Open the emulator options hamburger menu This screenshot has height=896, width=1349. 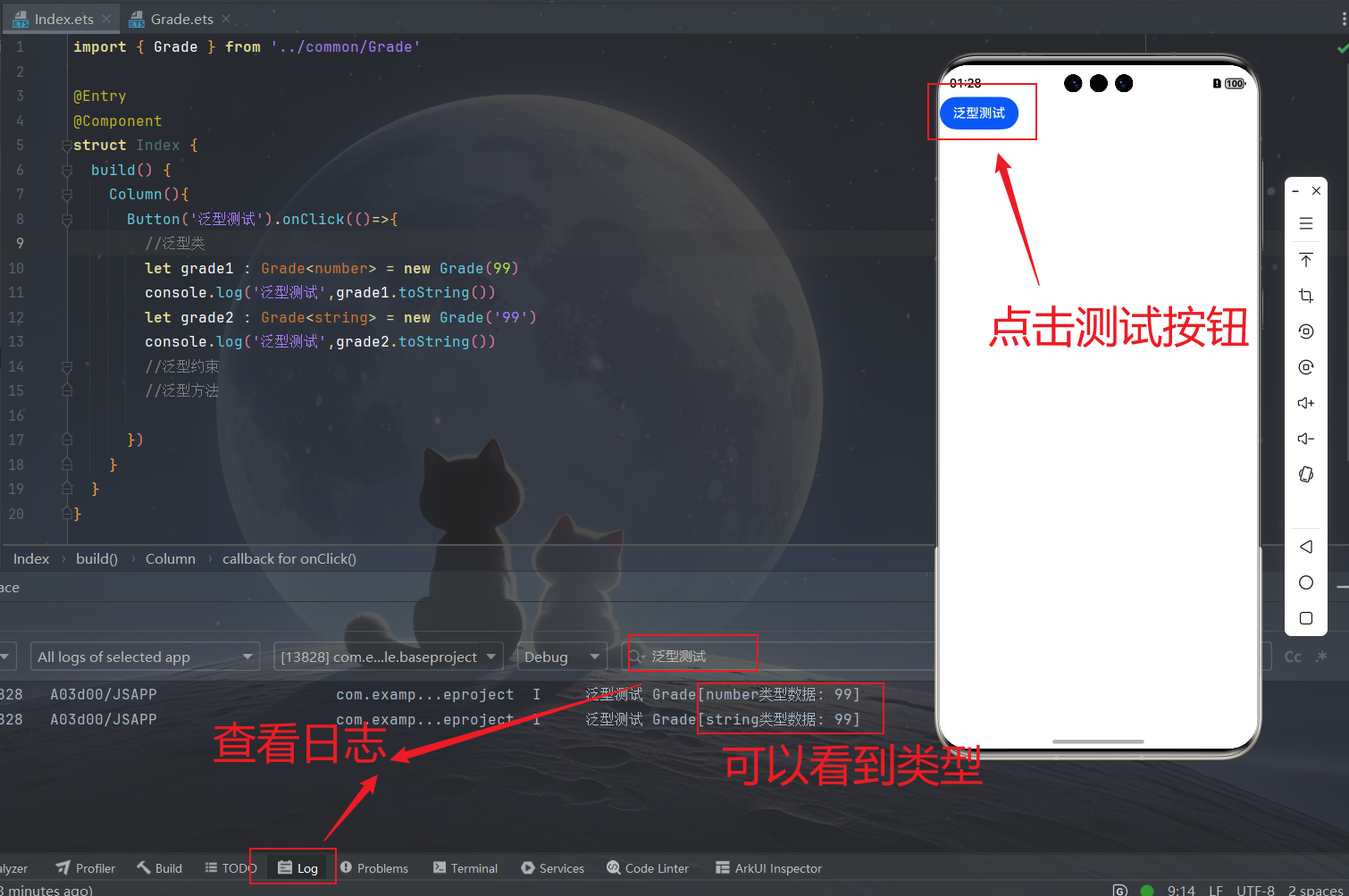(x=1306, y=223)
